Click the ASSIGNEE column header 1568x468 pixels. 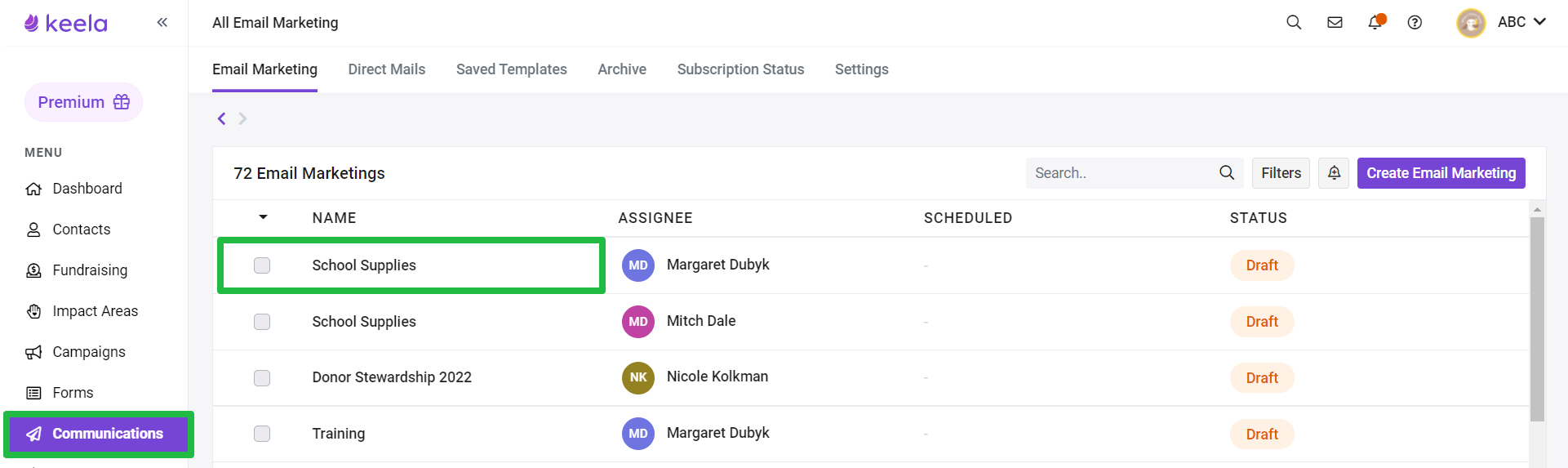point(655,218)
